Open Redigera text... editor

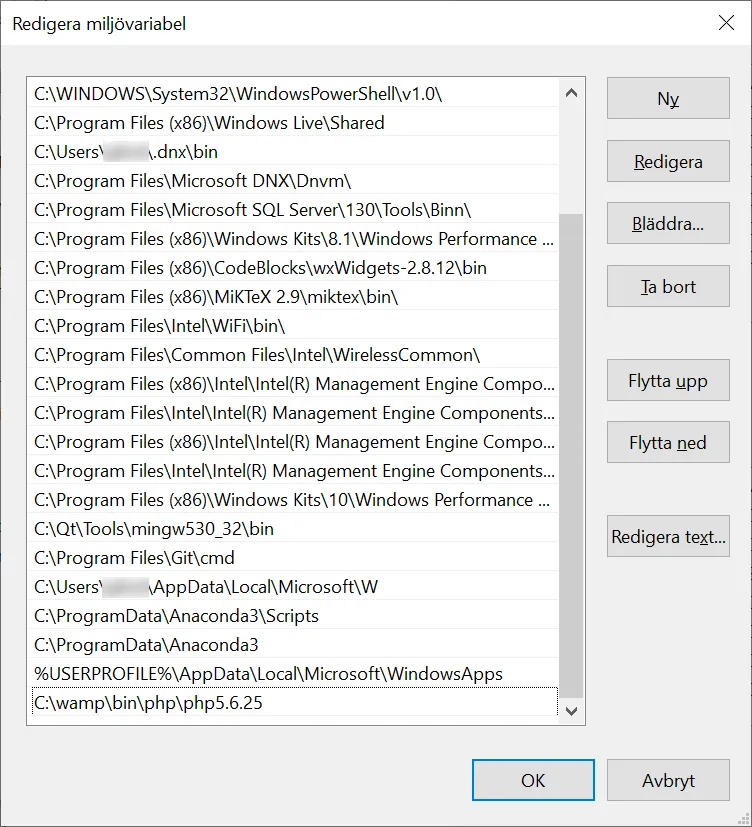click(668, 536)
